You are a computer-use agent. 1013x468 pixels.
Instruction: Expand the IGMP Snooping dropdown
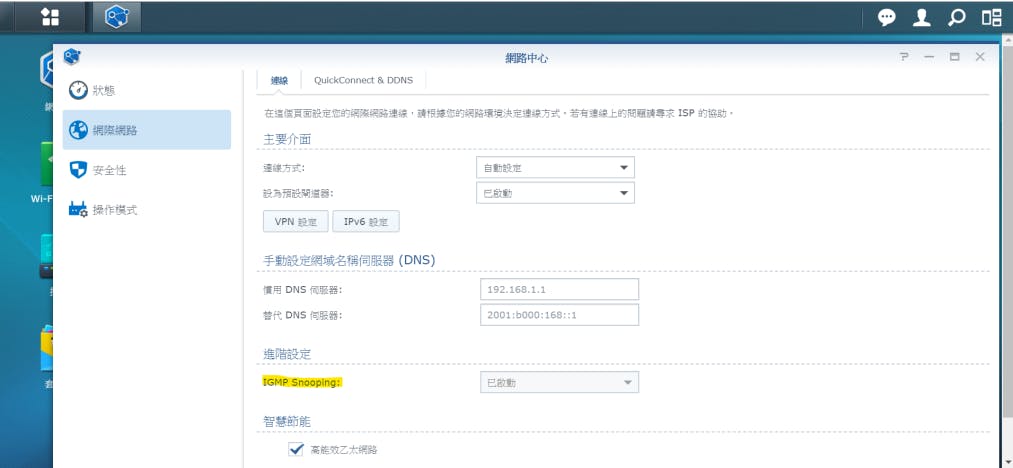click(x=559, y=382)
